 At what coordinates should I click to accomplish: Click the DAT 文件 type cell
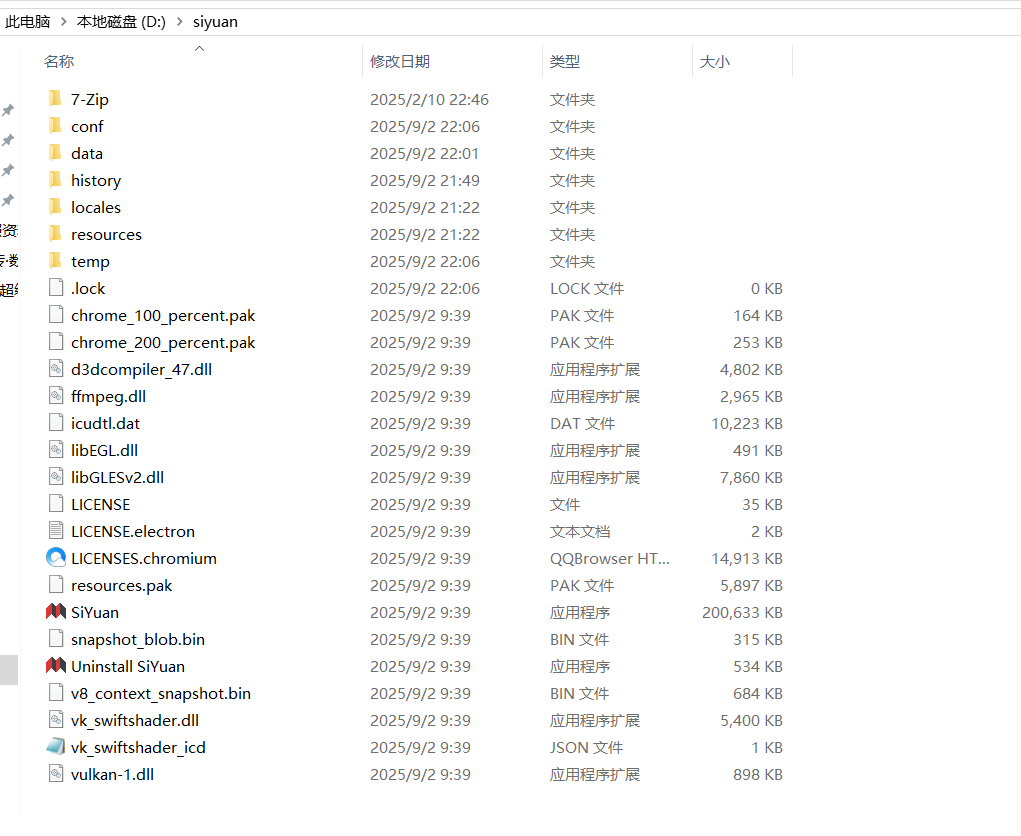click(582, 423)
